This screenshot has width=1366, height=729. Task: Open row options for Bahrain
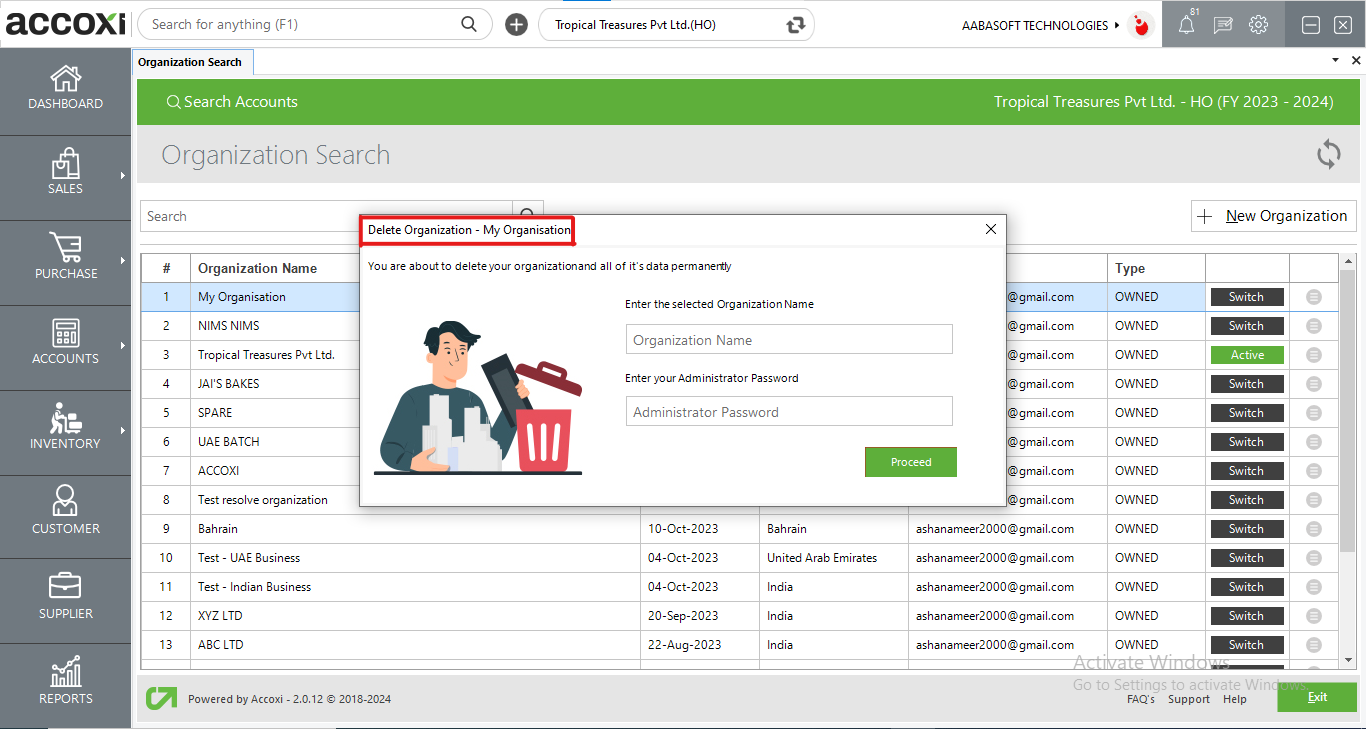pyautogui.click(x=1314, y=529)
